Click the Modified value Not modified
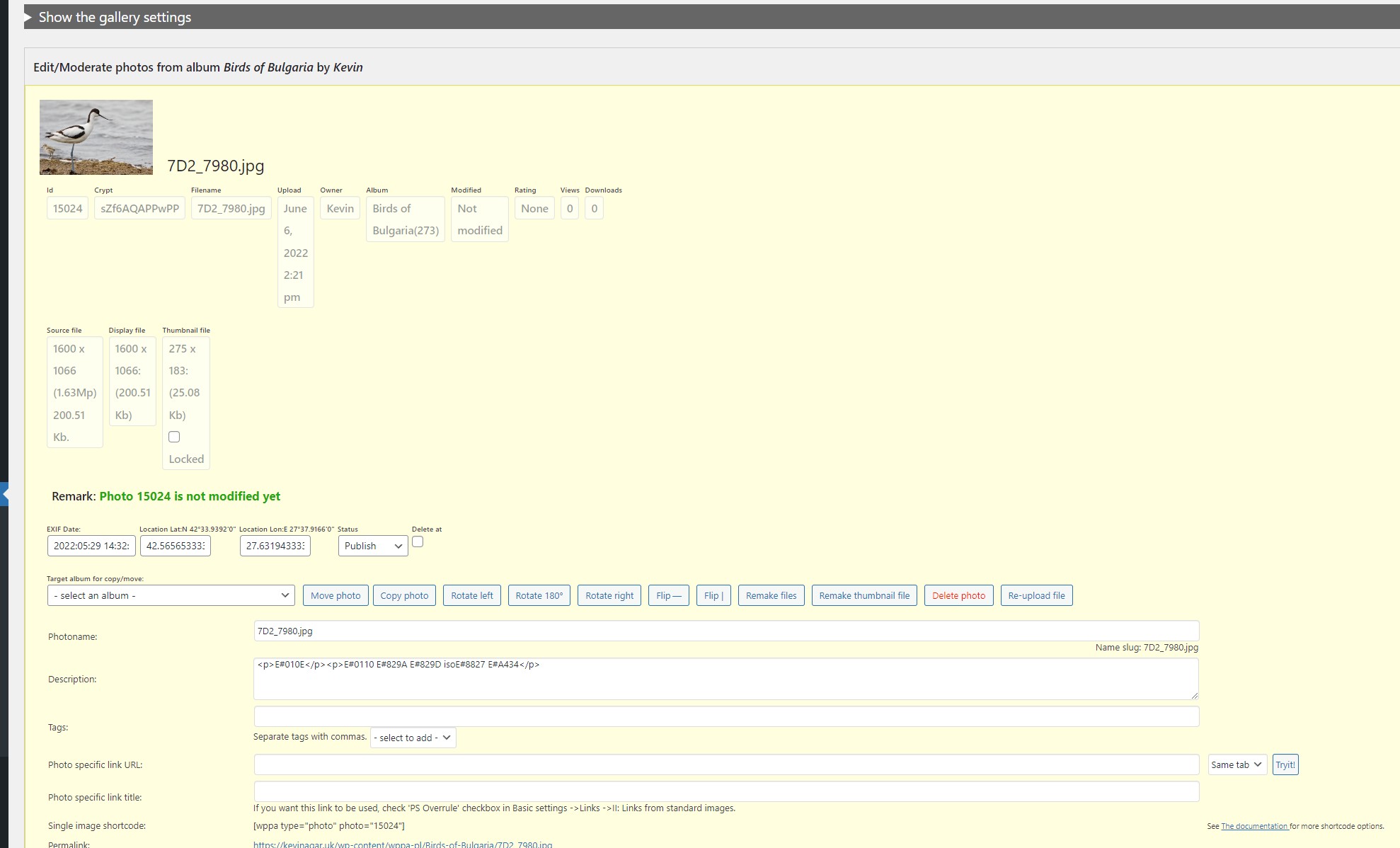 coord(480,219)
